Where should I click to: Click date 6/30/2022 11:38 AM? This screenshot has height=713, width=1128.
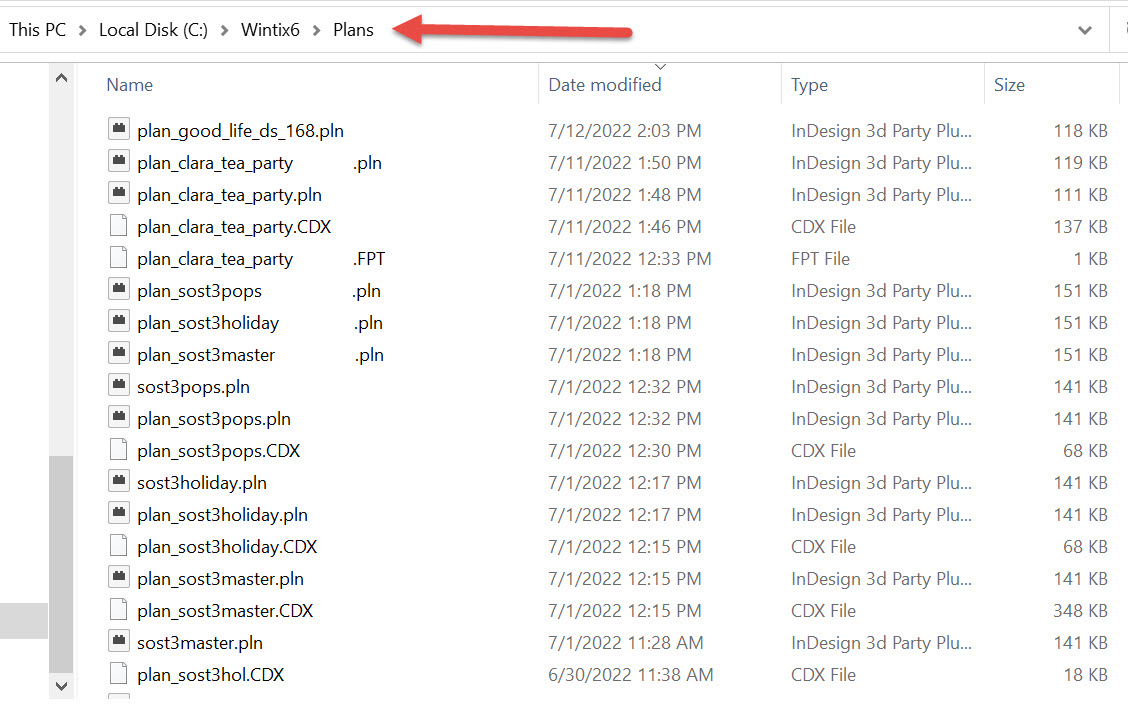pyautogui.click(x=630, y=675)
